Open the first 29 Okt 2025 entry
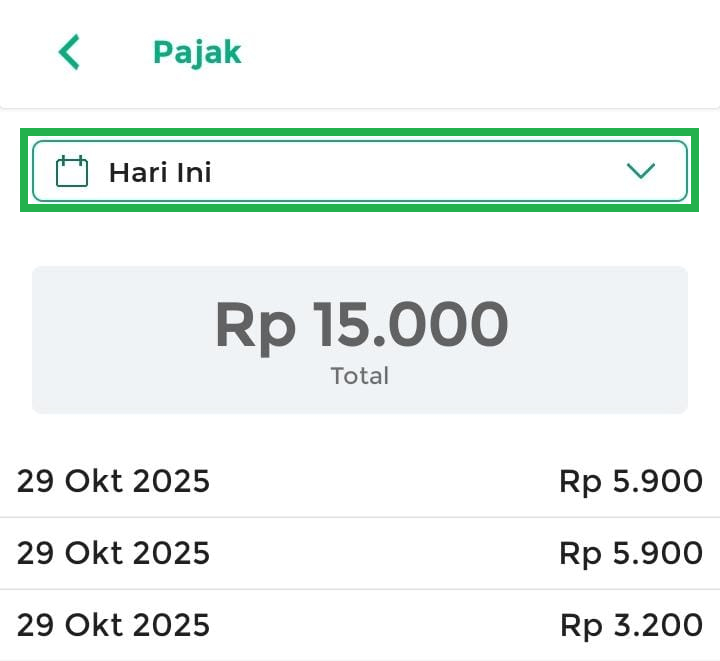 click(114, 482)
